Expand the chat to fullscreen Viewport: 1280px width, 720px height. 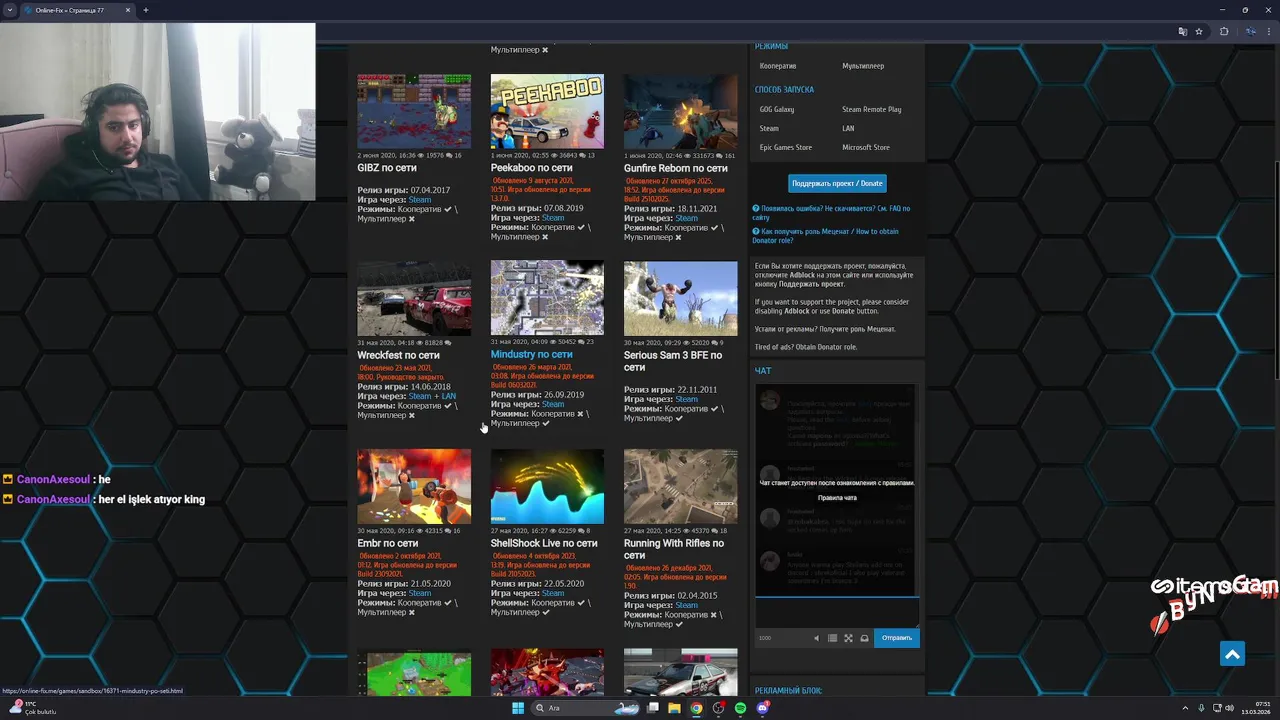click(848, 638)
